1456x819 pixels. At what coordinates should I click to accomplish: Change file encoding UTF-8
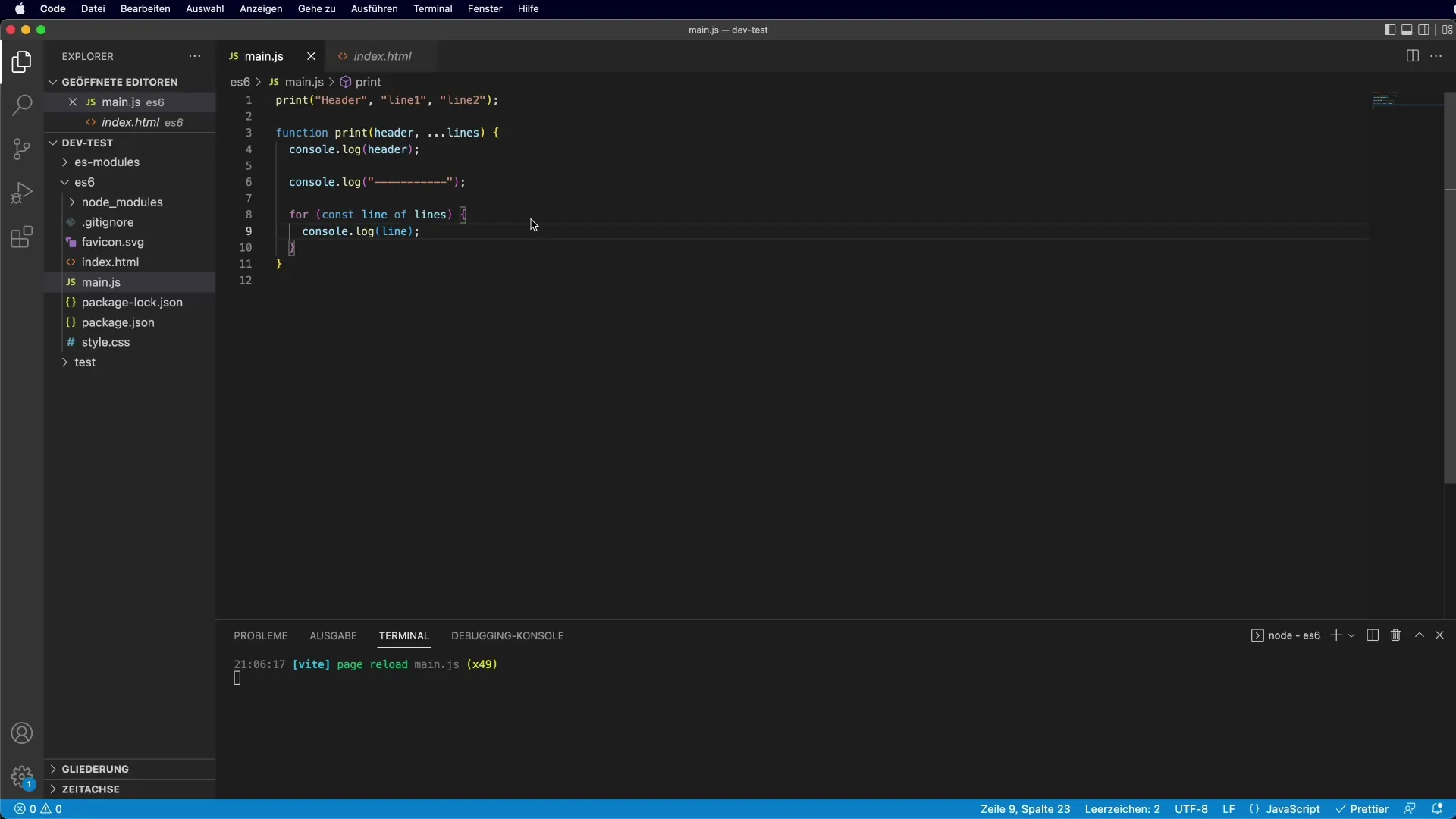1191,809
